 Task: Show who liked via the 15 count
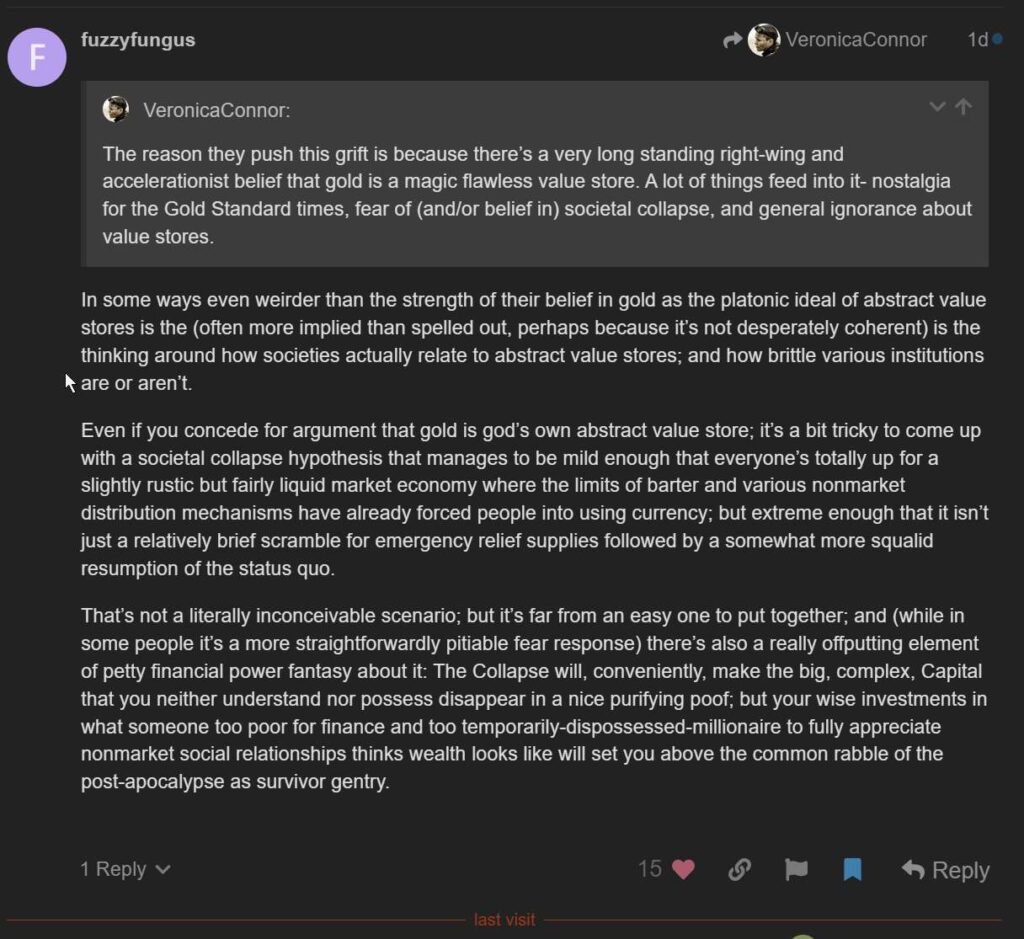(x=650, y=869)
